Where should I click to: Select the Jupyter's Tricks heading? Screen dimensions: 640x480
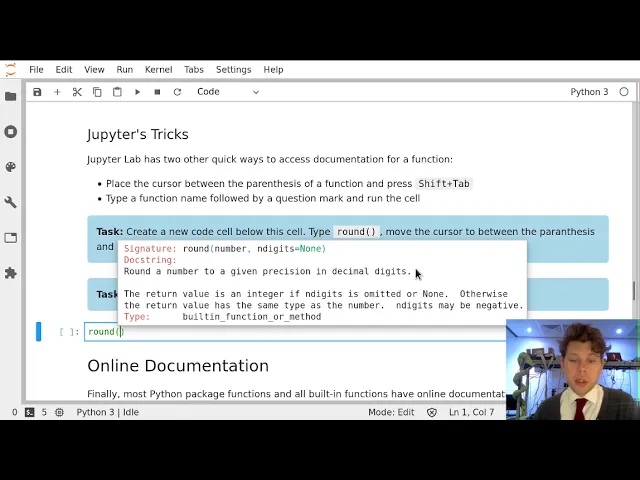[138, 134]
